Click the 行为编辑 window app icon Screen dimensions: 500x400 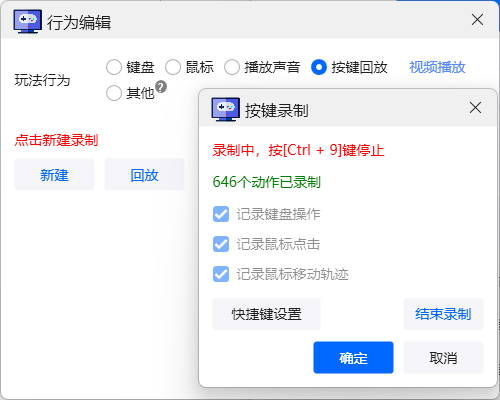pyautogui.click(x=28, y=22)
